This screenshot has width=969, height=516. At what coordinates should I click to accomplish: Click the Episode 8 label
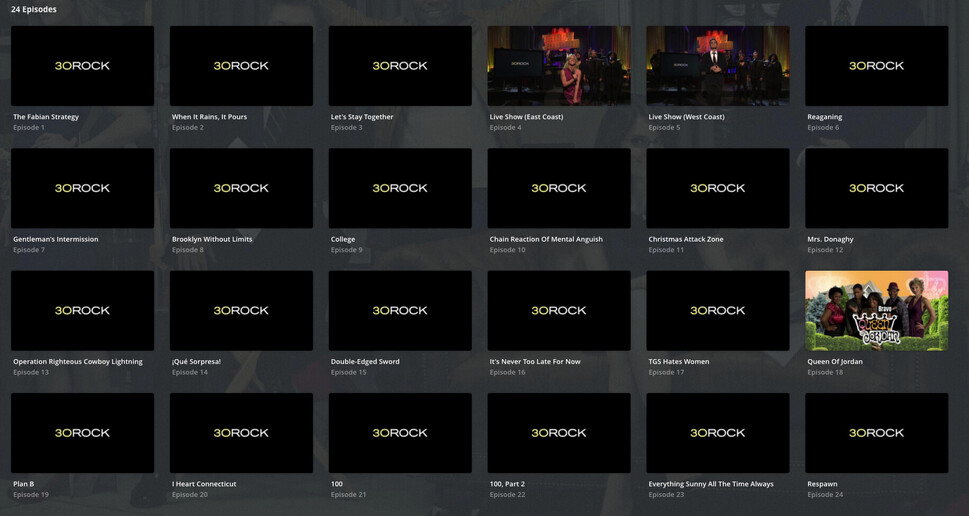click(188, 250)
